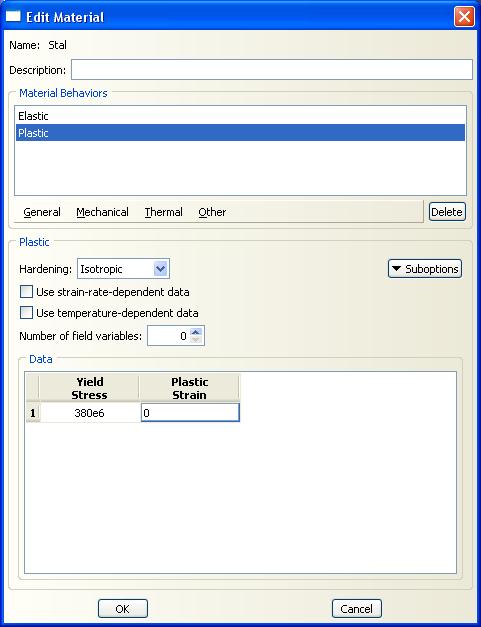This screenshot has height=627, width=481.
Task: Delete the selected material behavior
Action: point(447,212)
